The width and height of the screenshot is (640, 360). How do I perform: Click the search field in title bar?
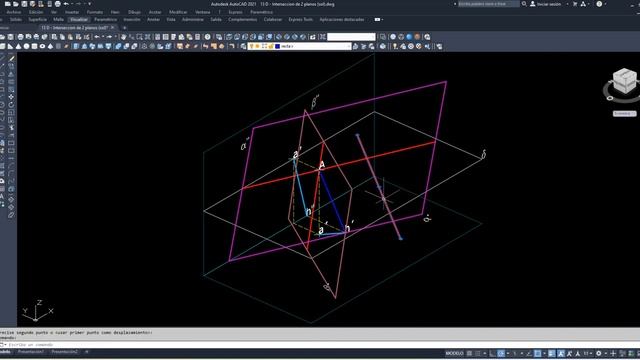(489, 4)
